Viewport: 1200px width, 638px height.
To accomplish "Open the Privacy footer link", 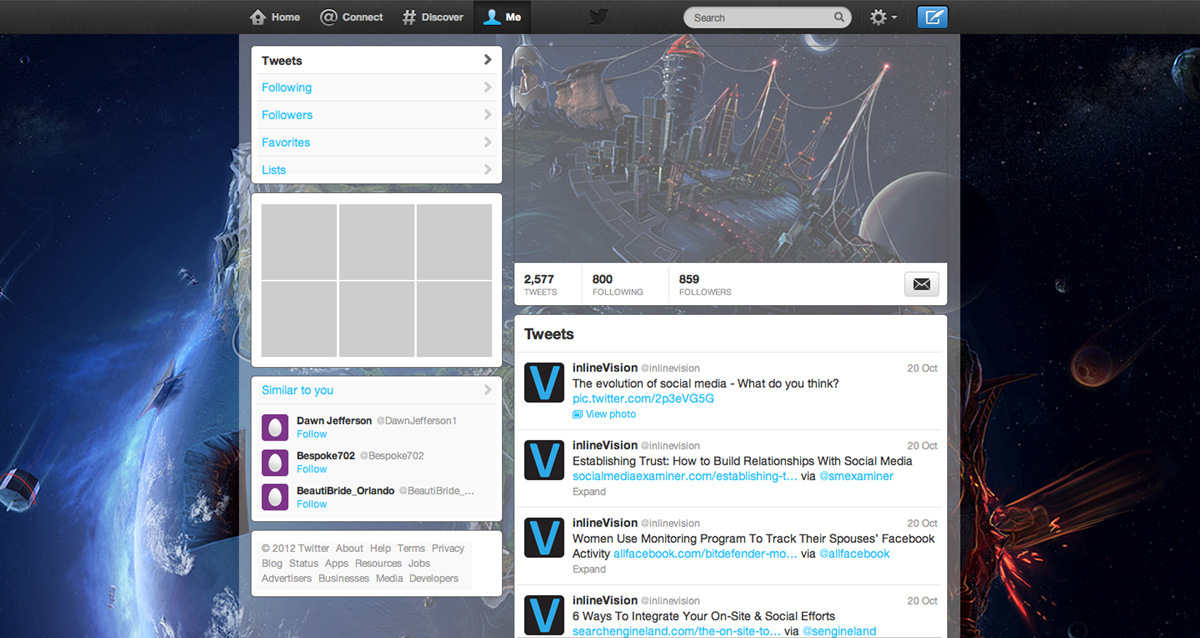I will coord(448,548).
